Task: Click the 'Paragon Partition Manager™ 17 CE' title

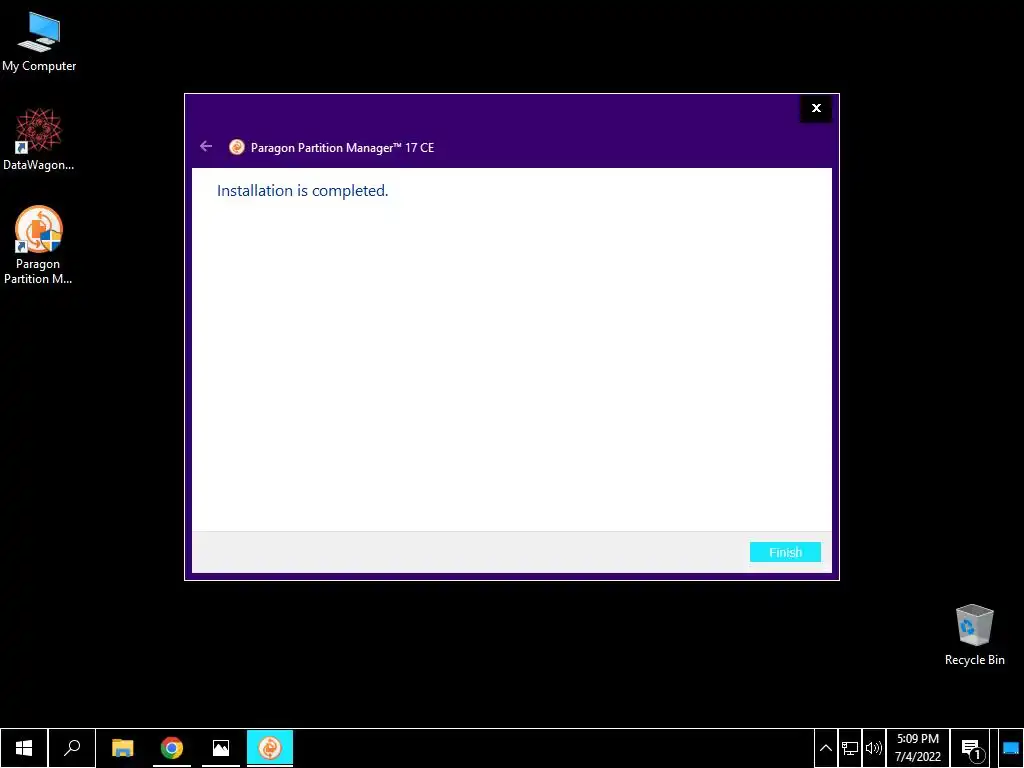Action: pos(342,148)
